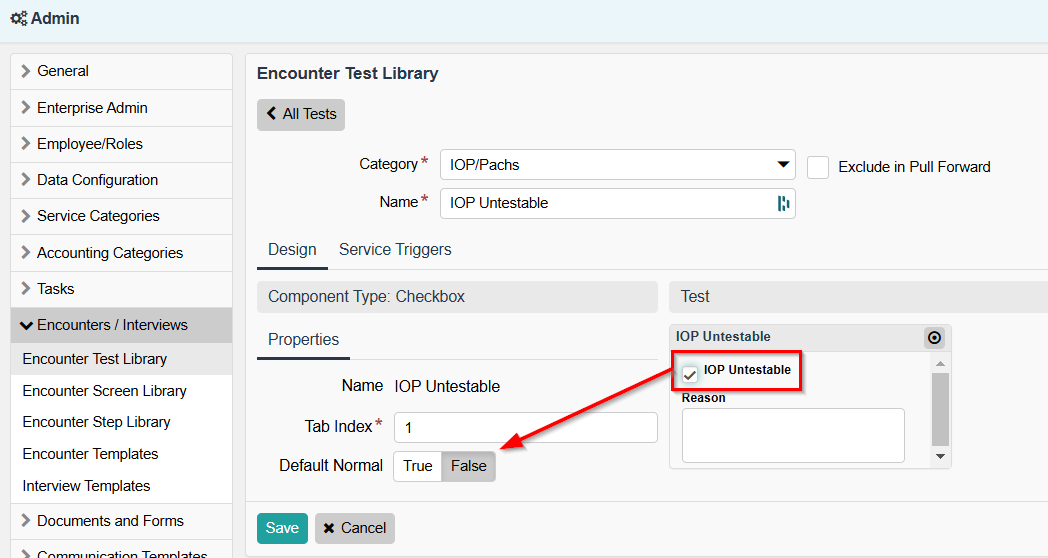Click the back chevron on All Tests
The width and height of the screenshot is (1048, 558).
click(271, 114)
